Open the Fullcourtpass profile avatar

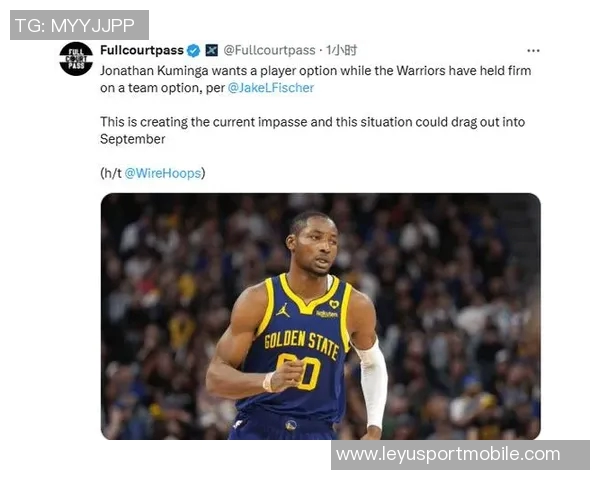point(76,59)
